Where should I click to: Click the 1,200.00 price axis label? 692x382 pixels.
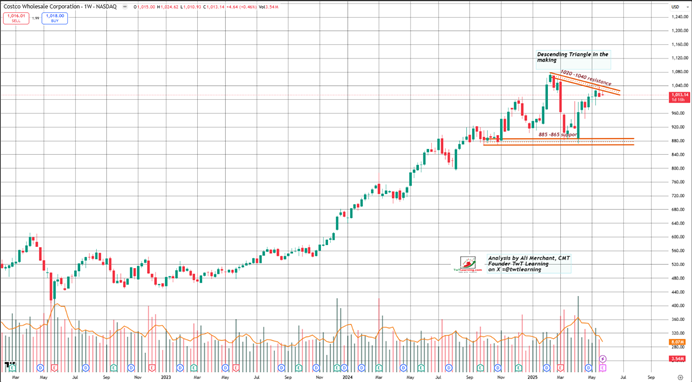coord(680,30)
